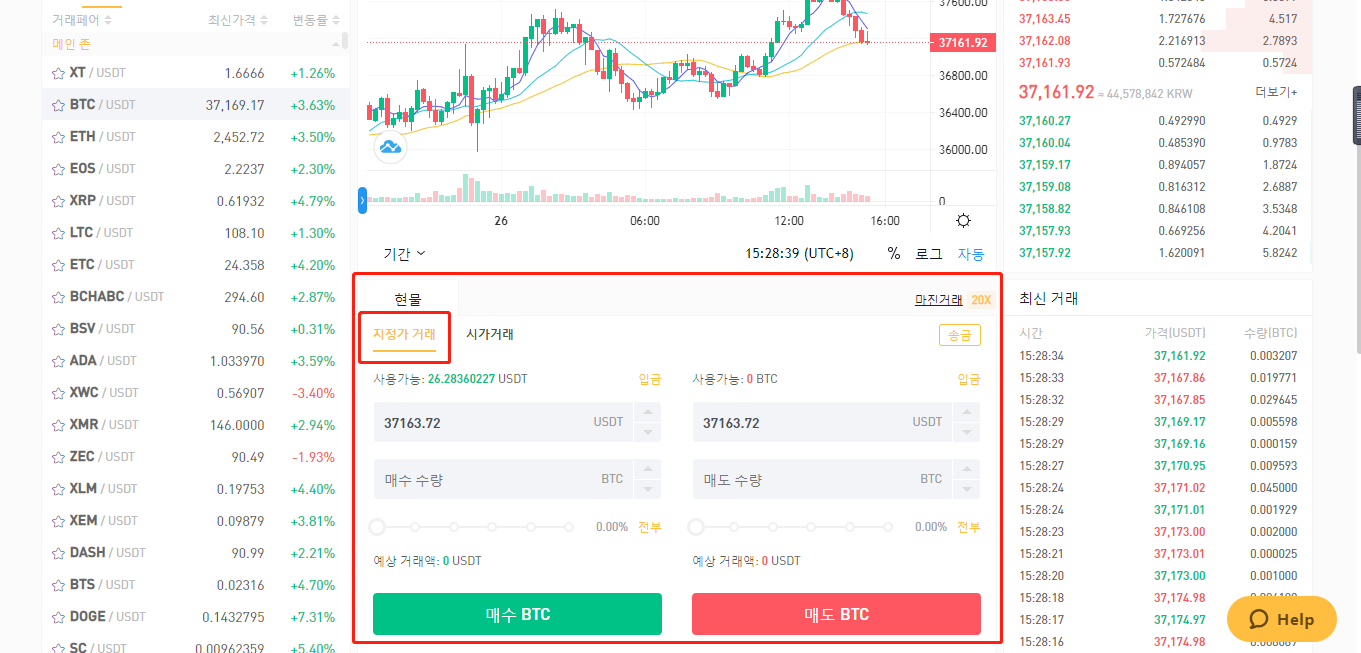The image size is (1361, 653).
Task: Toggle 자동 (auto) scale on chart
Action: 971,254
